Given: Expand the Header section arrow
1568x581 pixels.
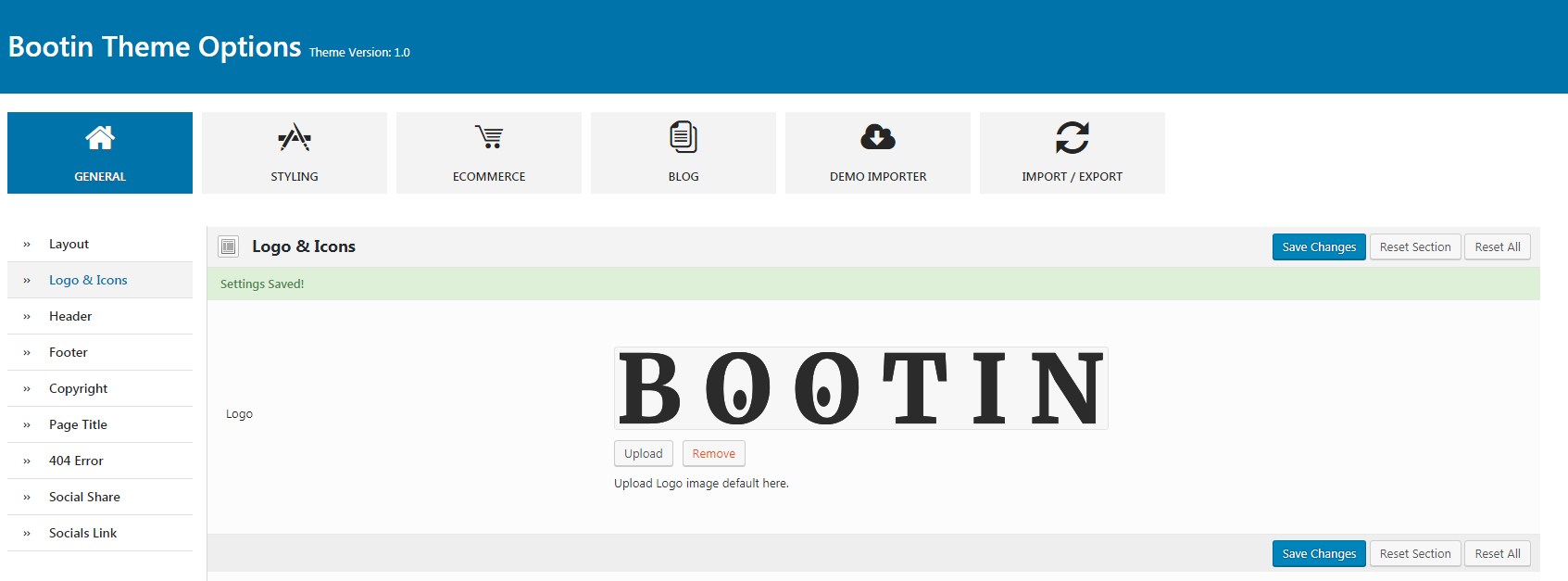Looking at the screenshot, I should pos(27,317).
